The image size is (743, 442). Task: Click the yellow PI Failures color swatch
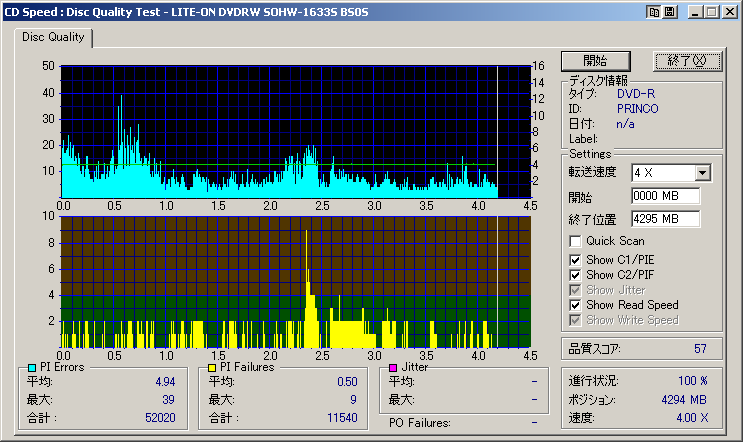tap(212, 368)
